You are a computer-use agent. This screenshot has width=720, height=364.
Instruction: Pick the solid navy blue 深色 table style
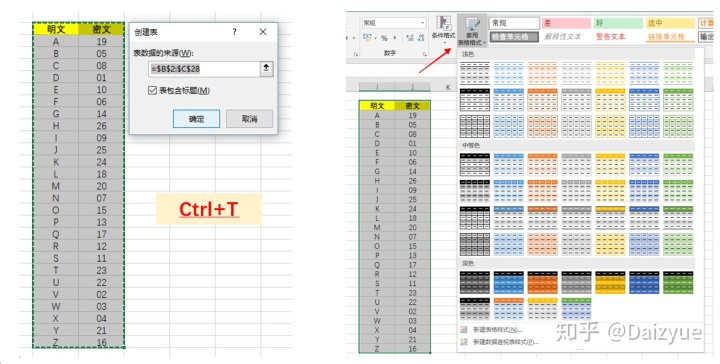click(644, 282)
